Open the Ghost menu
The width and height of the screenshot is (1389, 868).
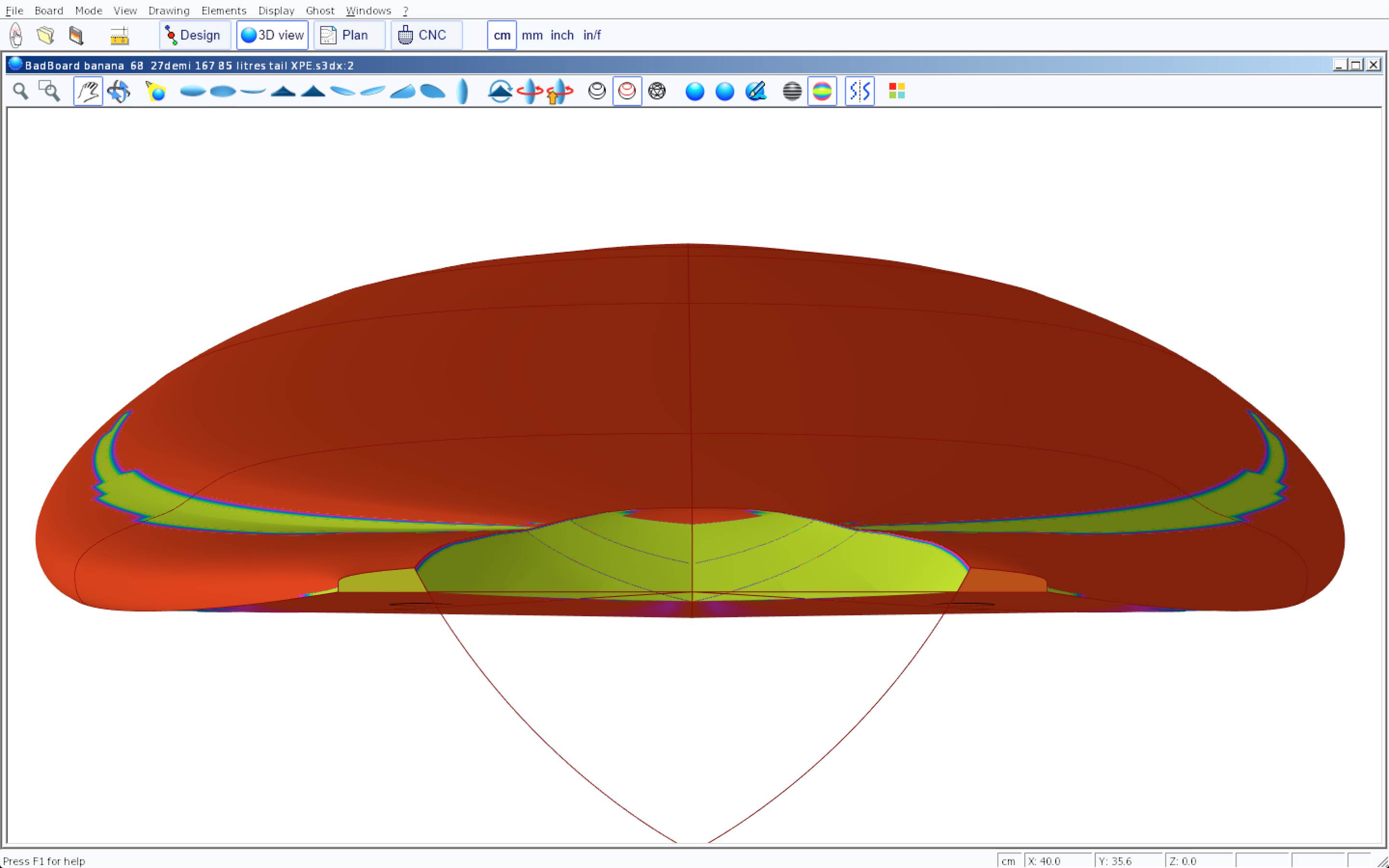(320, 10)
